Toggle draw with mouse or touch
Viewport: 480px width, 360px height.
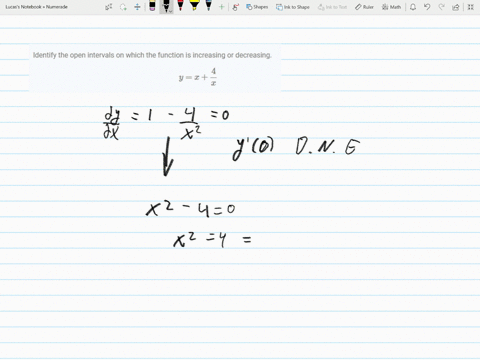coord(236,7)
